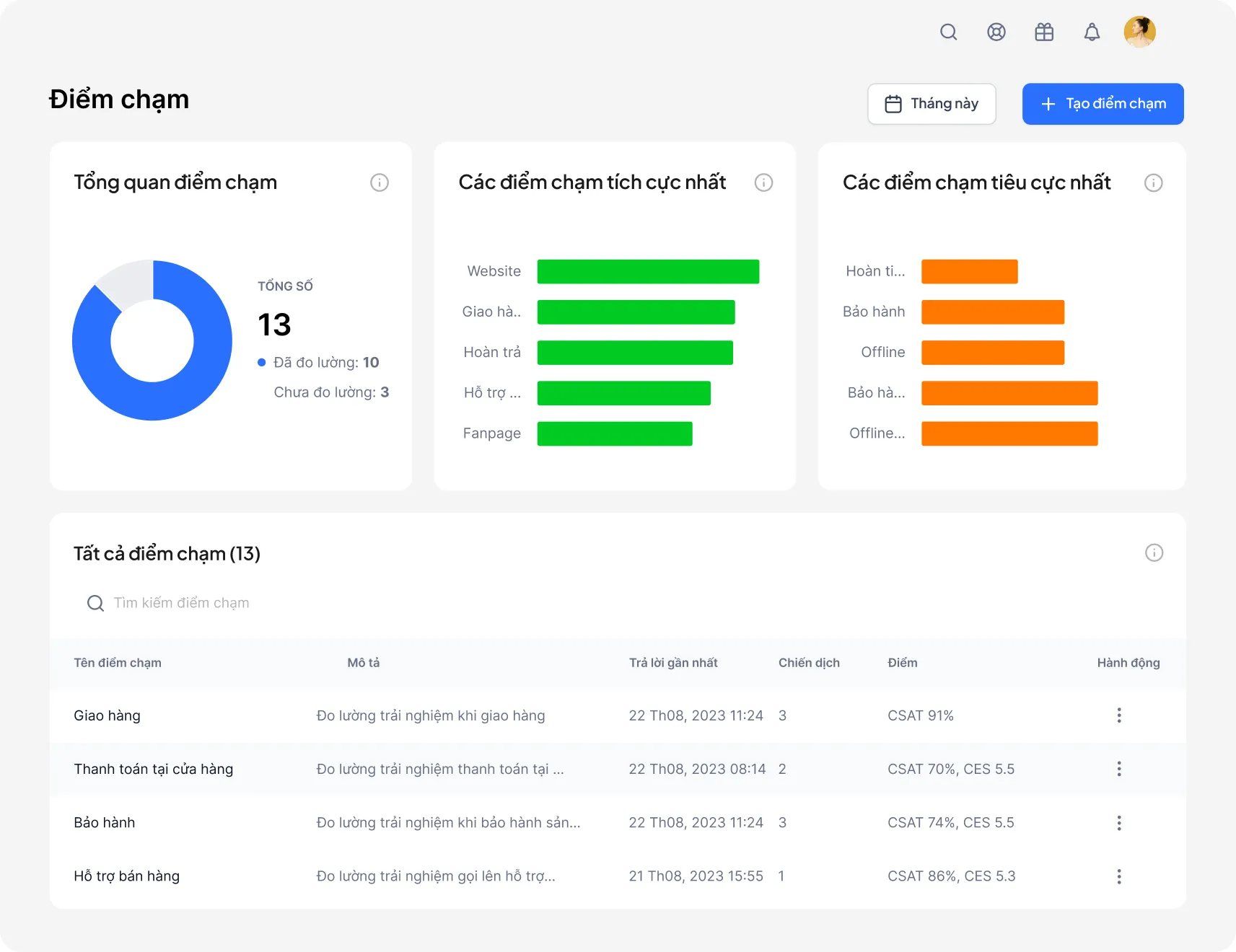Open three-dot menu for 'Hỗ trợ bán hàng'
1236x952 pixels.
coord(1118,876)
